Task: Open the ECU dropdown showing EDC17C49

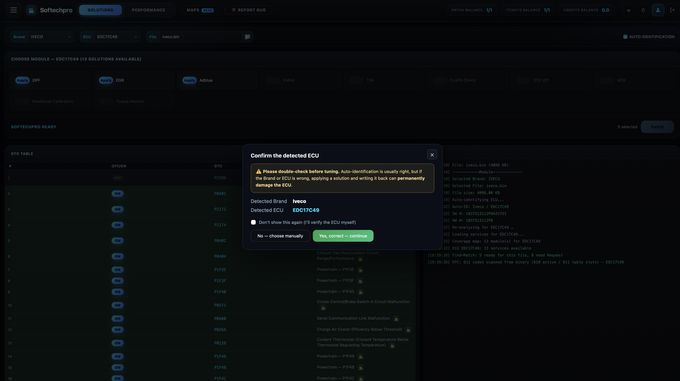Action: pos(110,37)
